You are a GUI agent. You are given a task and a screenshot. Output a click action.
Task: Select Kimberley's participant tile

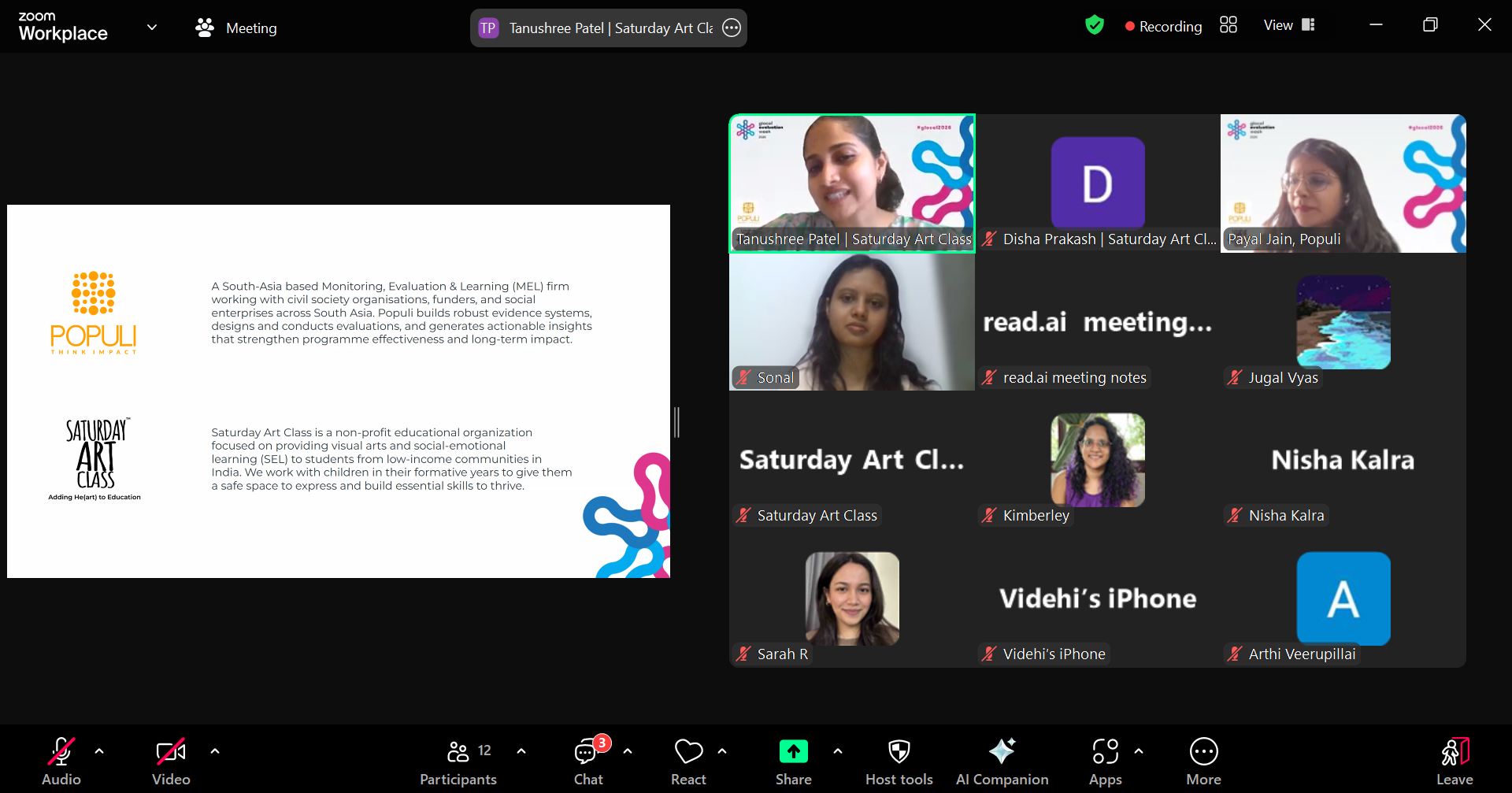tap(1098, 460)
